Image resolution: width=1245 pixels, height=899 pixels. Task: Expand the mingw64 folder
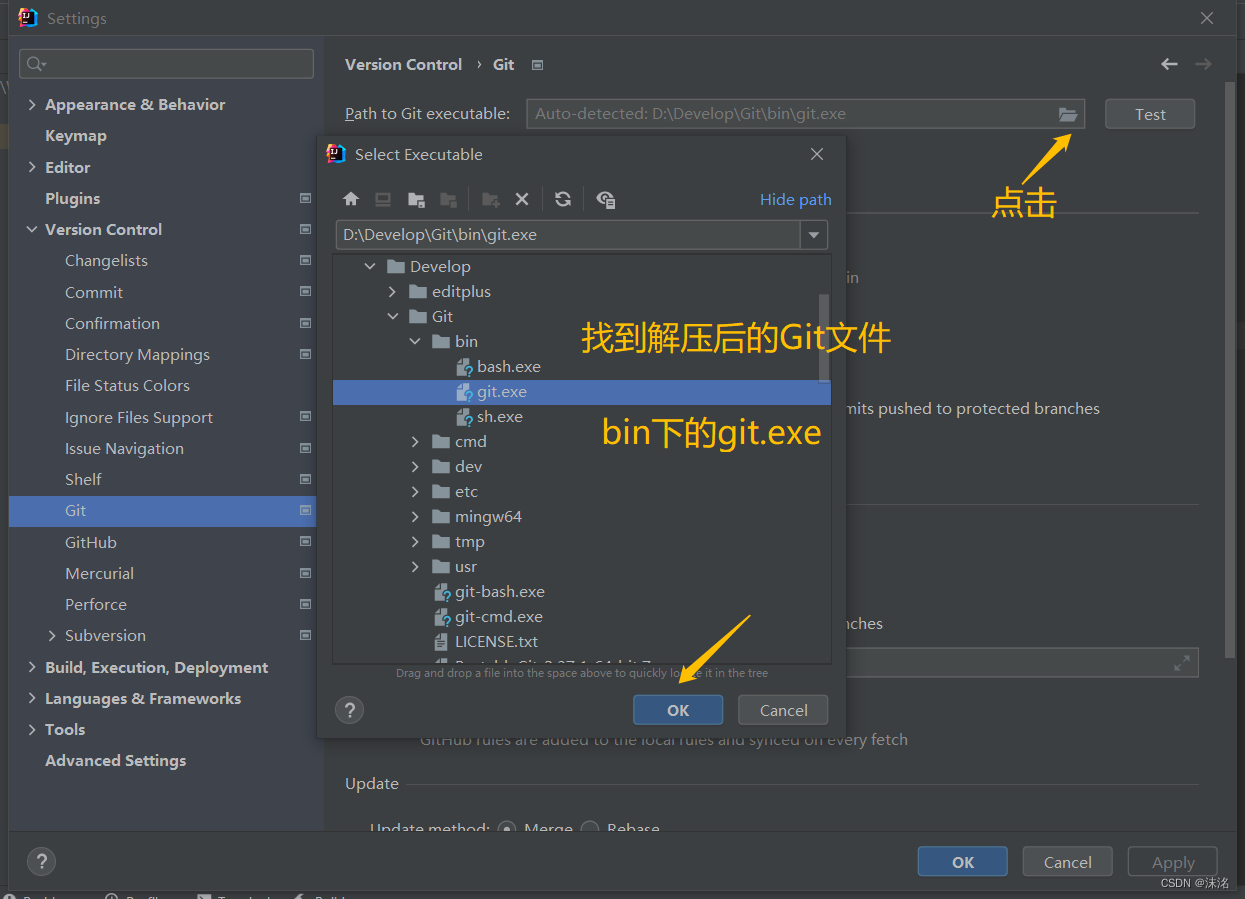click(416, 516)
